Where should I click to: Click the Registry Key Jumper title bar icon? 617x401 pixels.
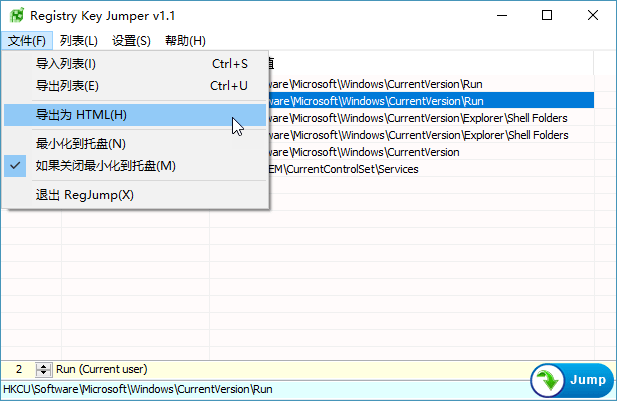[16, 16]
